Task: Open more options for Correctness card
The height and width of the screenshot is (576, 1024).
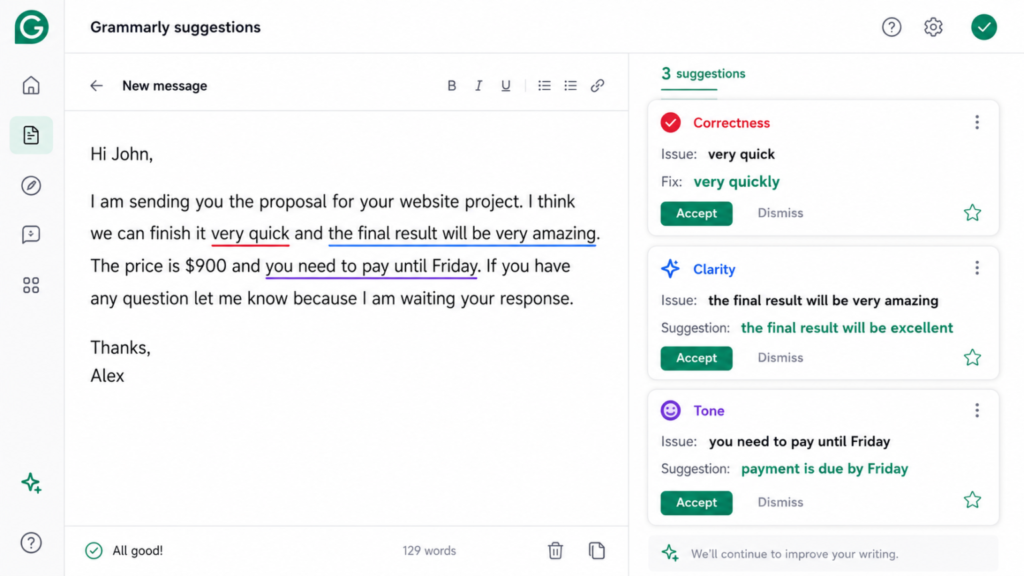Action: 977,122
